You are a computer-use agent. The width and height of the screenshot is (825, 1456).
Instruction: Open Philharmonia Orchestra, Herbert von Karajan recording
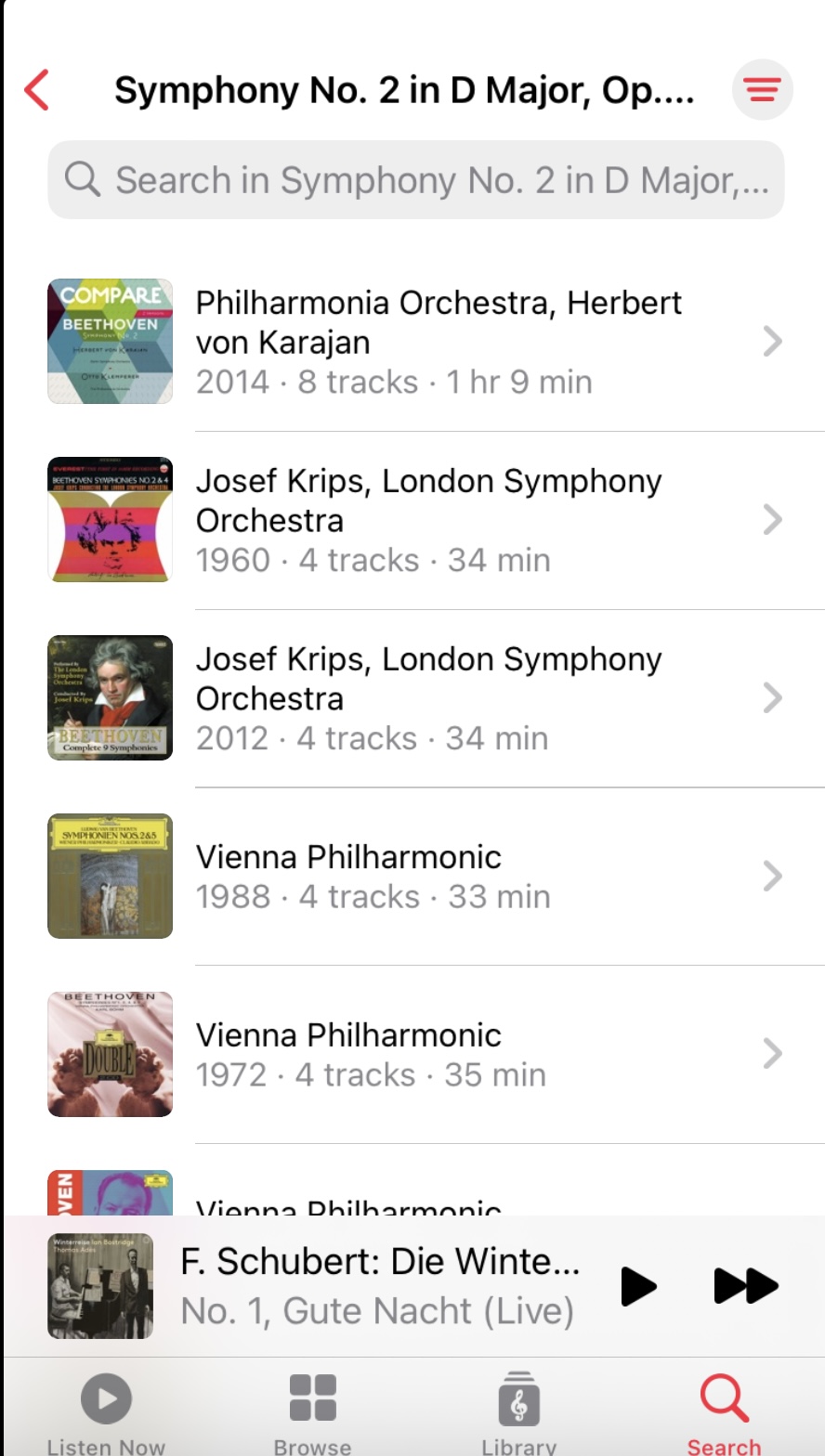click(439, 341)
